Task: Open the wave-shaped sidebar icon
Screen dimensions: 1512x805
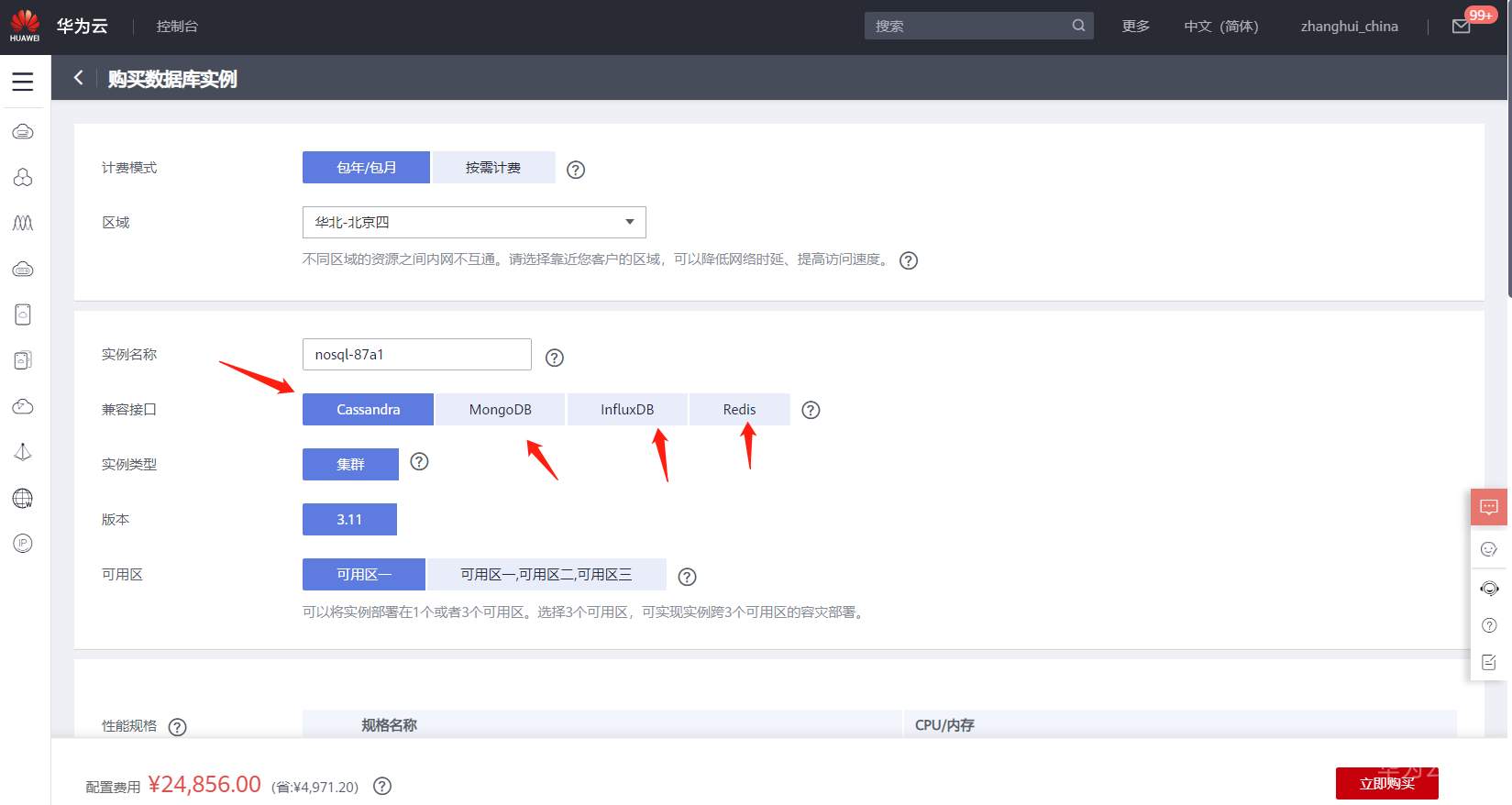Action: pyautogui.click(x=23, y=223)
